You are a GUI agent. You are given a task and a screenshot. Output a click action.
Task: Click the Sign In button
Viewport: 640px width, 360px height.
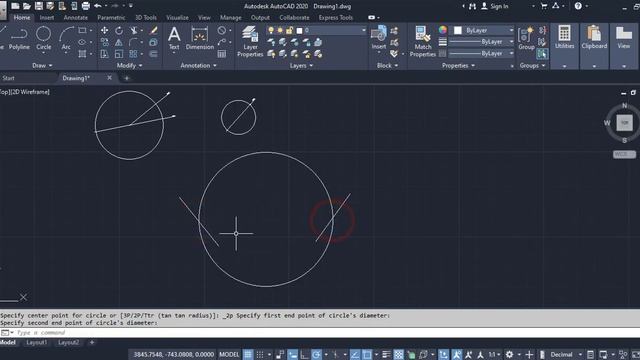(x=495, y=6)
